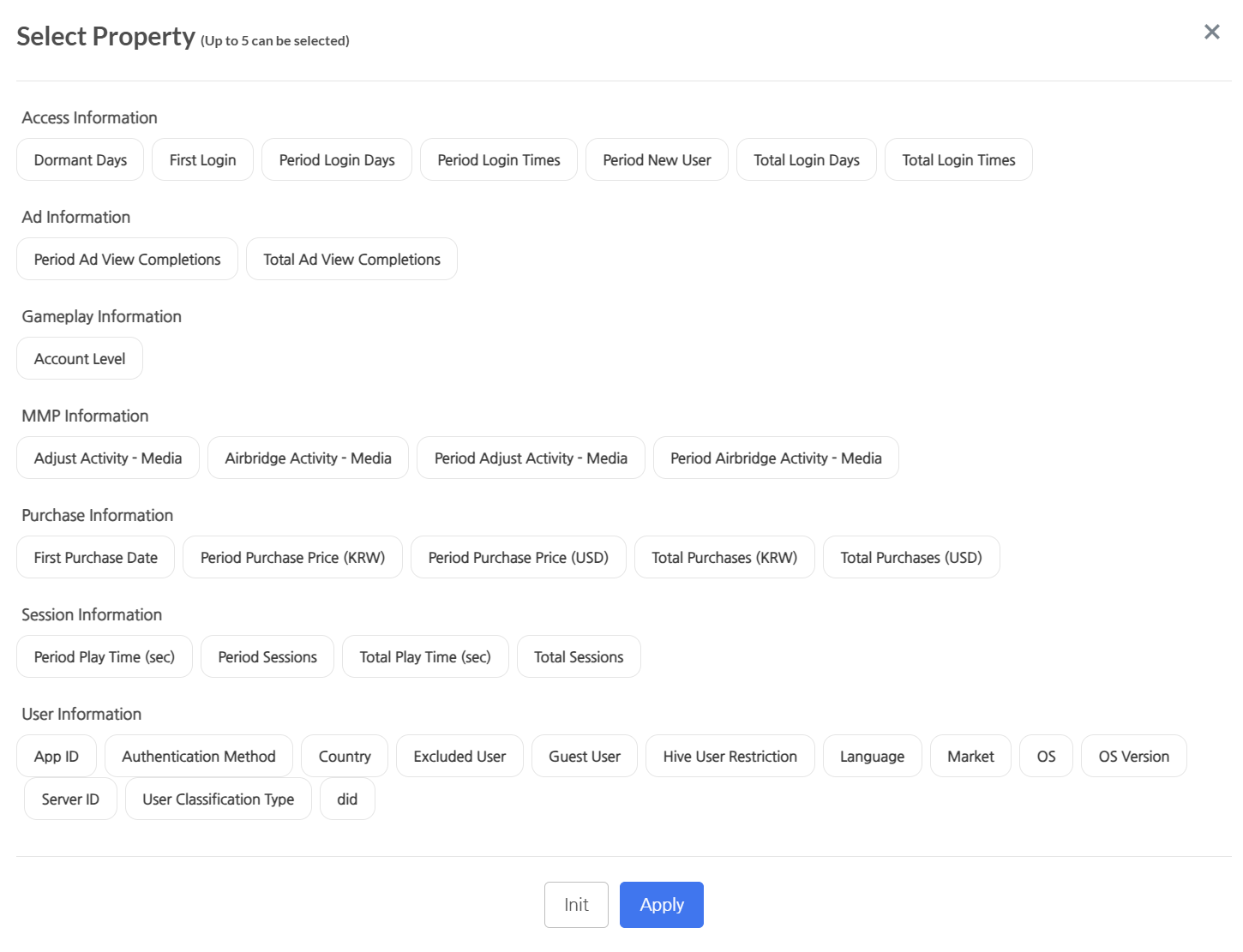Toggle the First Login property chip

(x=202, y=160)
